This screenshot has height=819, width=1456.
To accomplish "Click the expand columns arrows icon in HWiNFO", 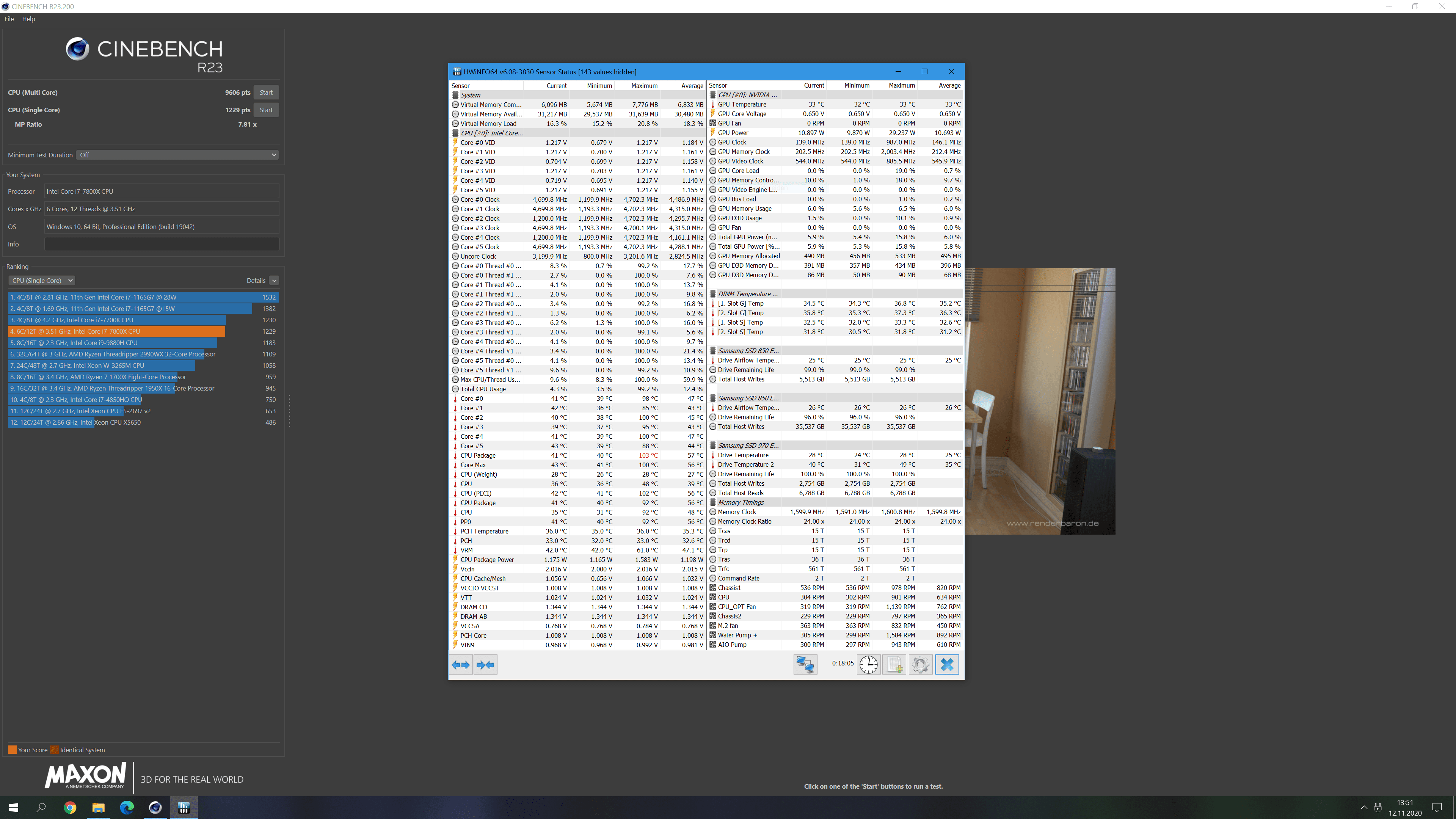I will coord(461,665).
